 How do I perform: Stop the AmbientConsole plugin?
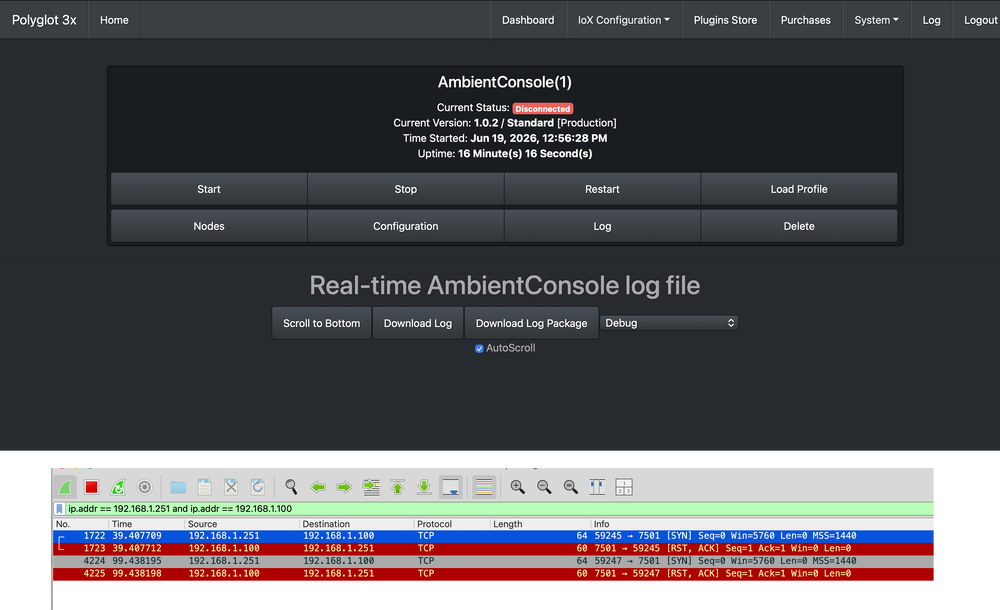tap(406, 189)
